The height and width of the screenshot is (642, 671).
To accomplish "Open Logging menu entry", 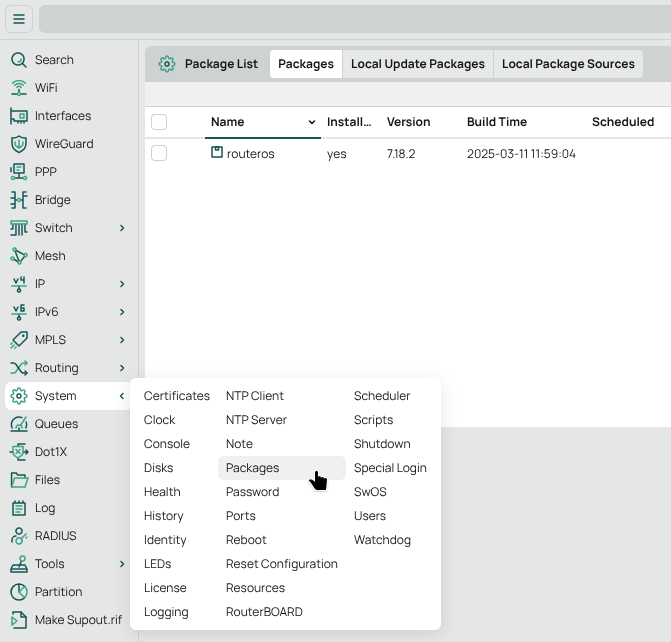I will click(x=166, y=612).
